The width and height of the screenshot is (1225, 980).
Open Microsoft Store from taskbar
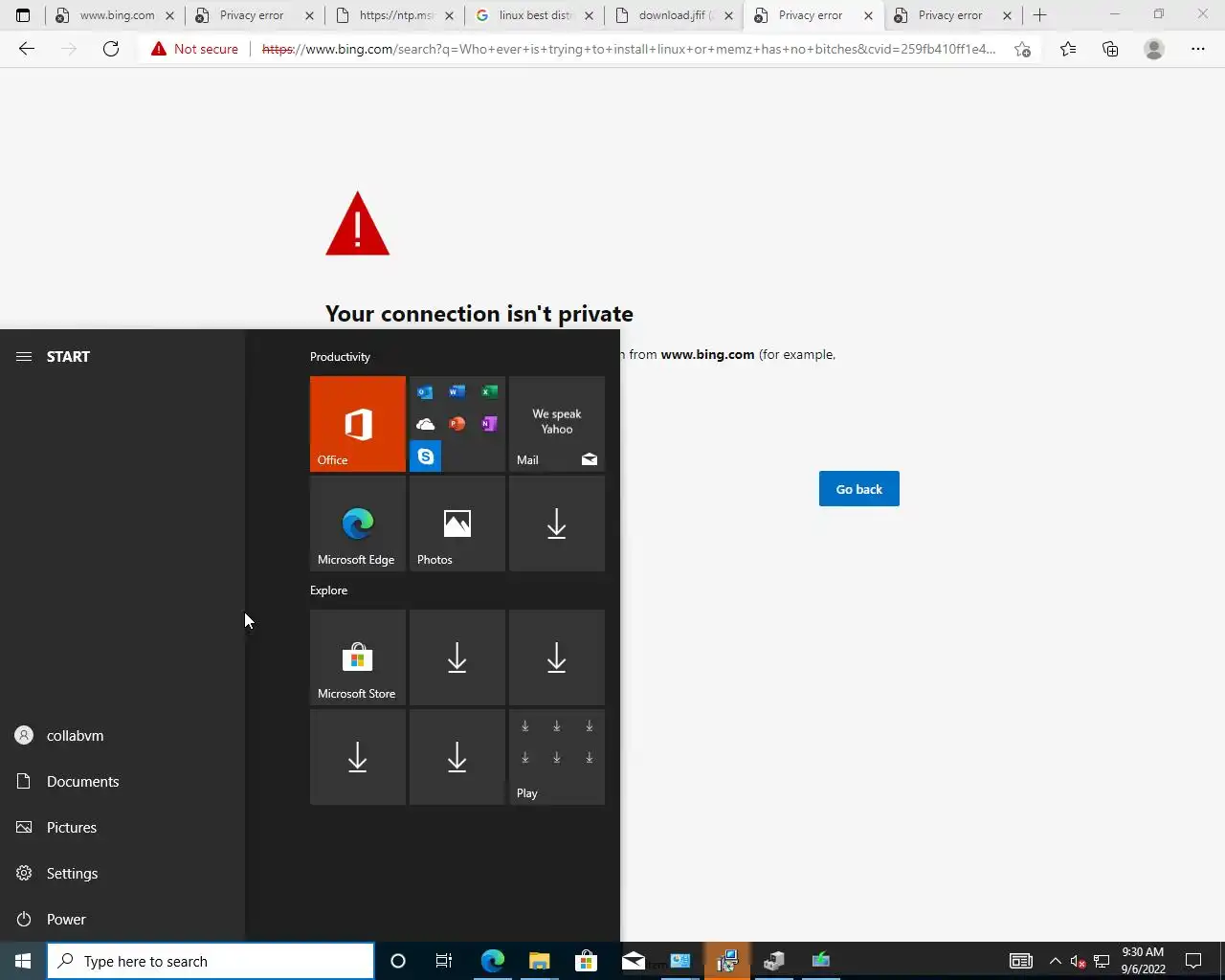point(586,961)
